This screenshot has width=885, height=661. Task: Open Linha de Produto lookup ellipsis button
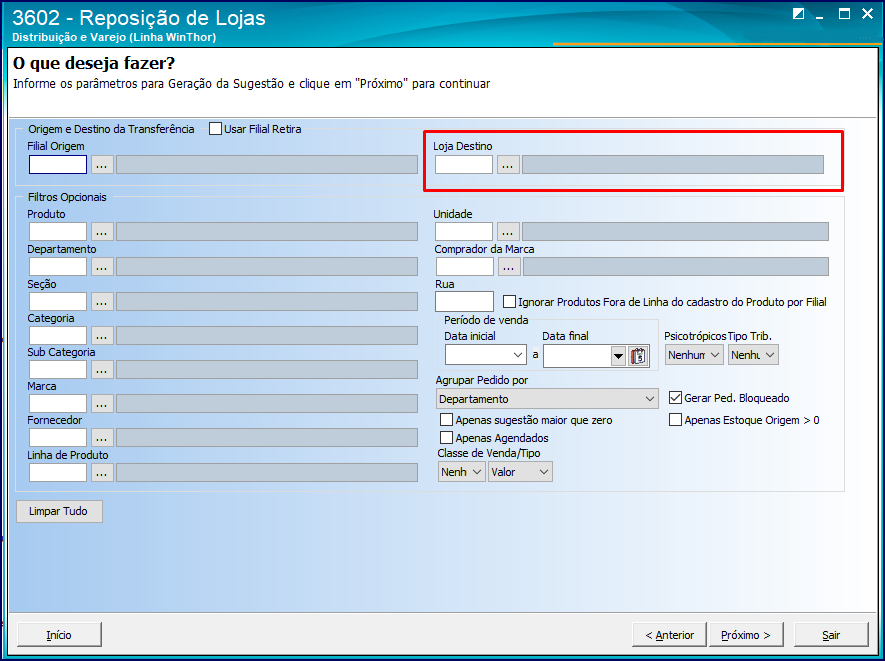[102, 472]
